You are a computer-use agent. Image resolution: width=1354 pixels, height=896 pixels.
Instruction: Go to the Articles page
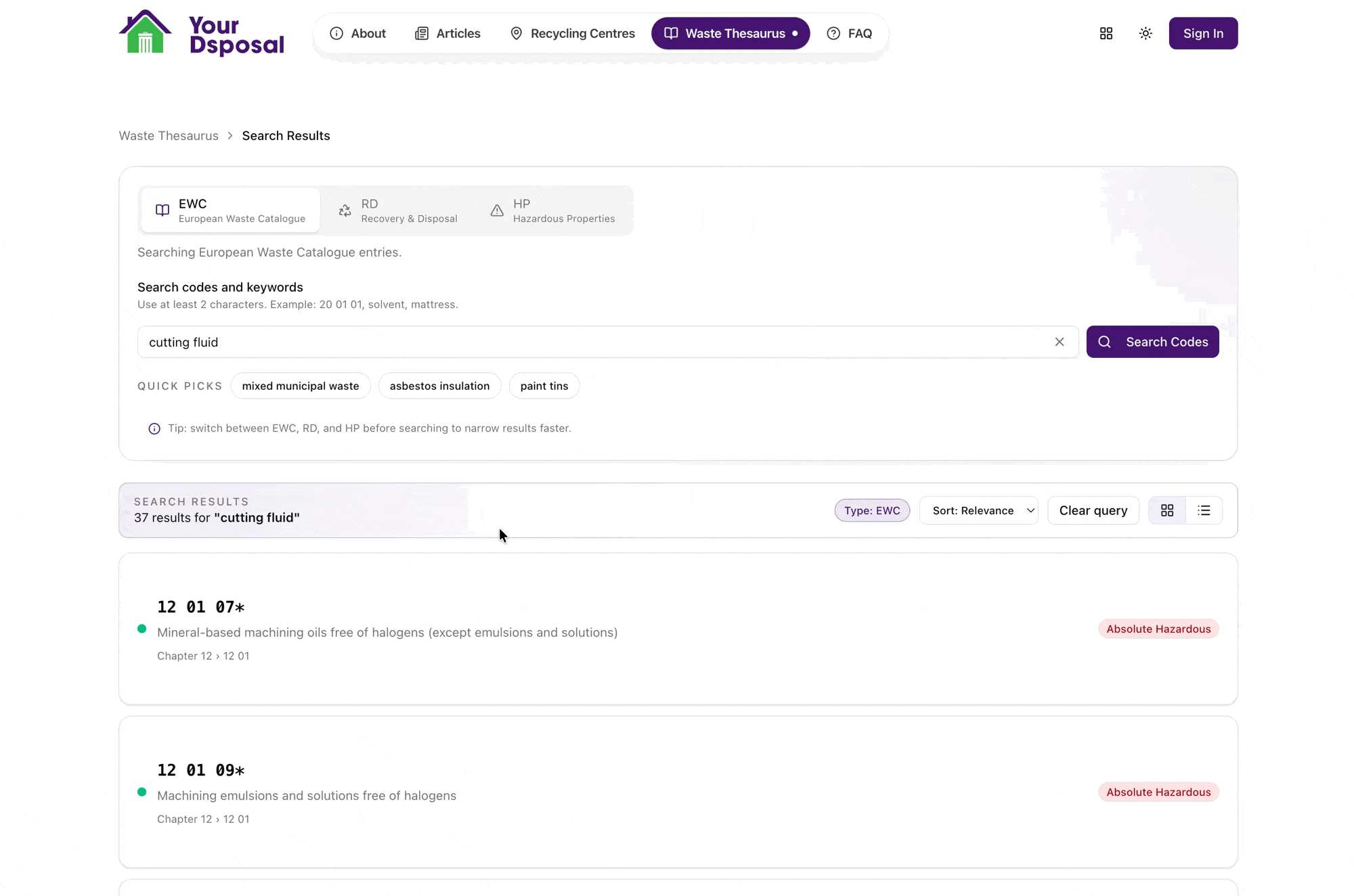447,33
